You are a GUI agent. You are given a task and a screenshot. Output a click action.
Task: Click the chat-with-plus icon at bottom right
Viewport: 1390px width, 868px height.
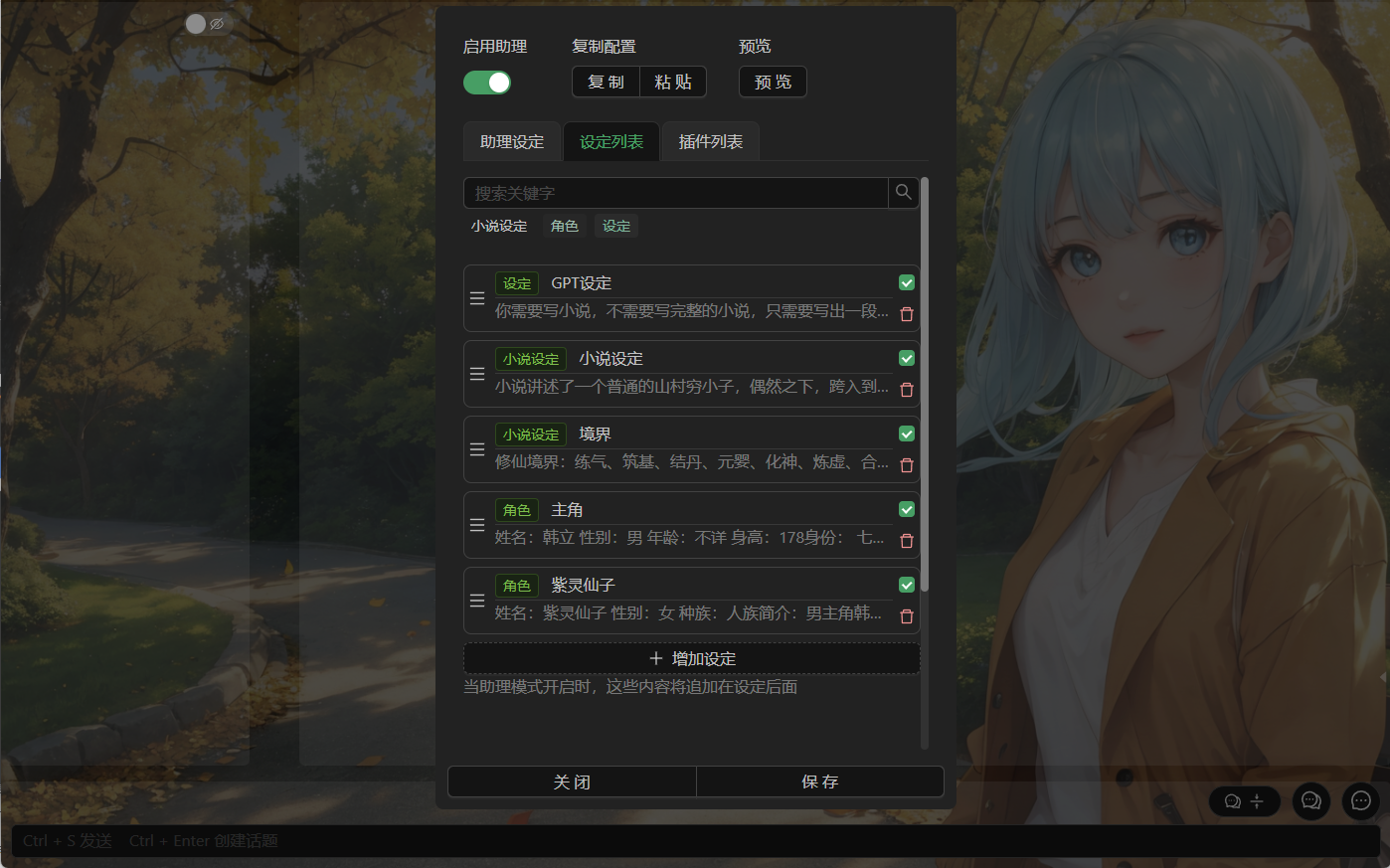click(x=1244, y=801)
